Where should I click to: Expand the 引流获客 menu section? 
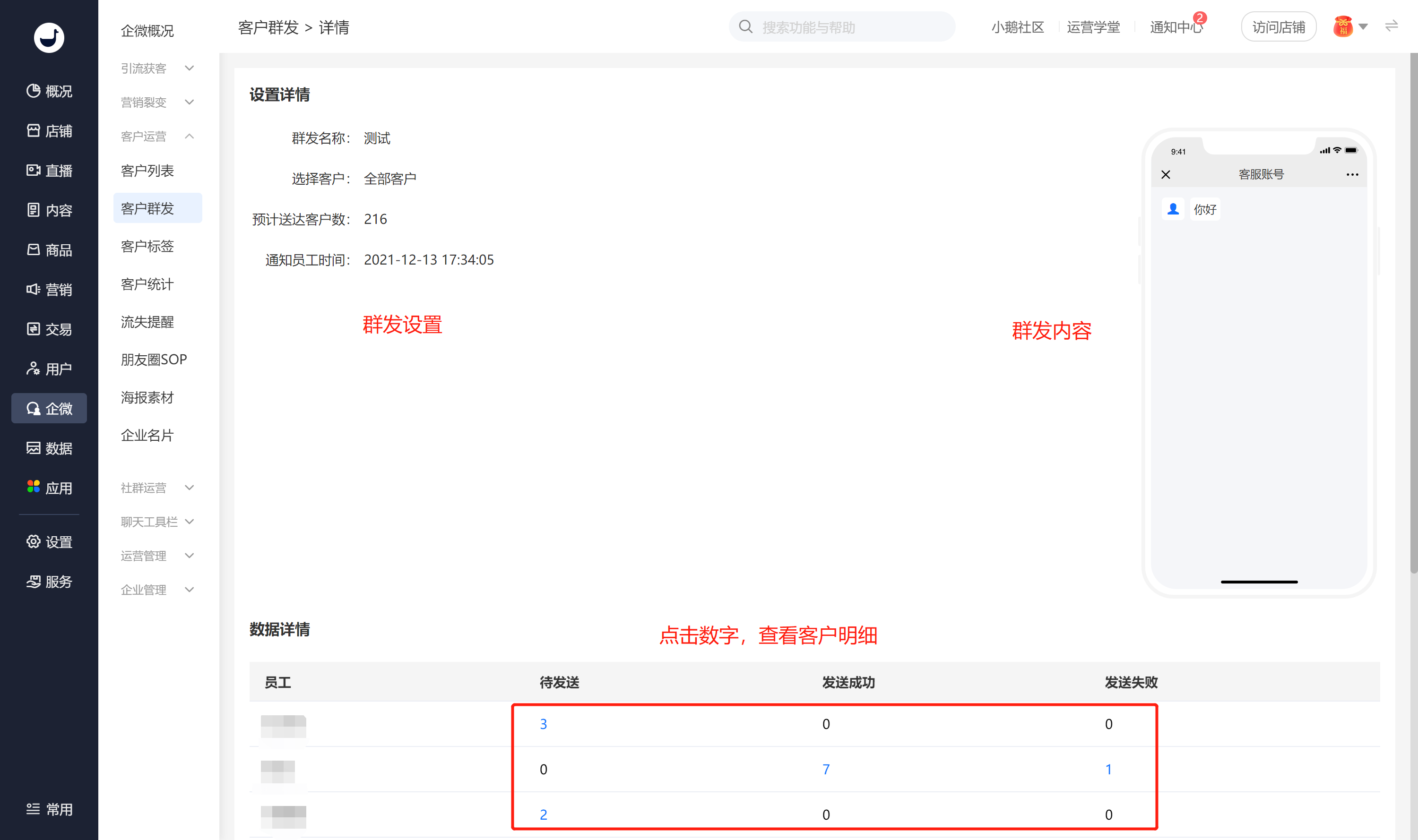157,68
